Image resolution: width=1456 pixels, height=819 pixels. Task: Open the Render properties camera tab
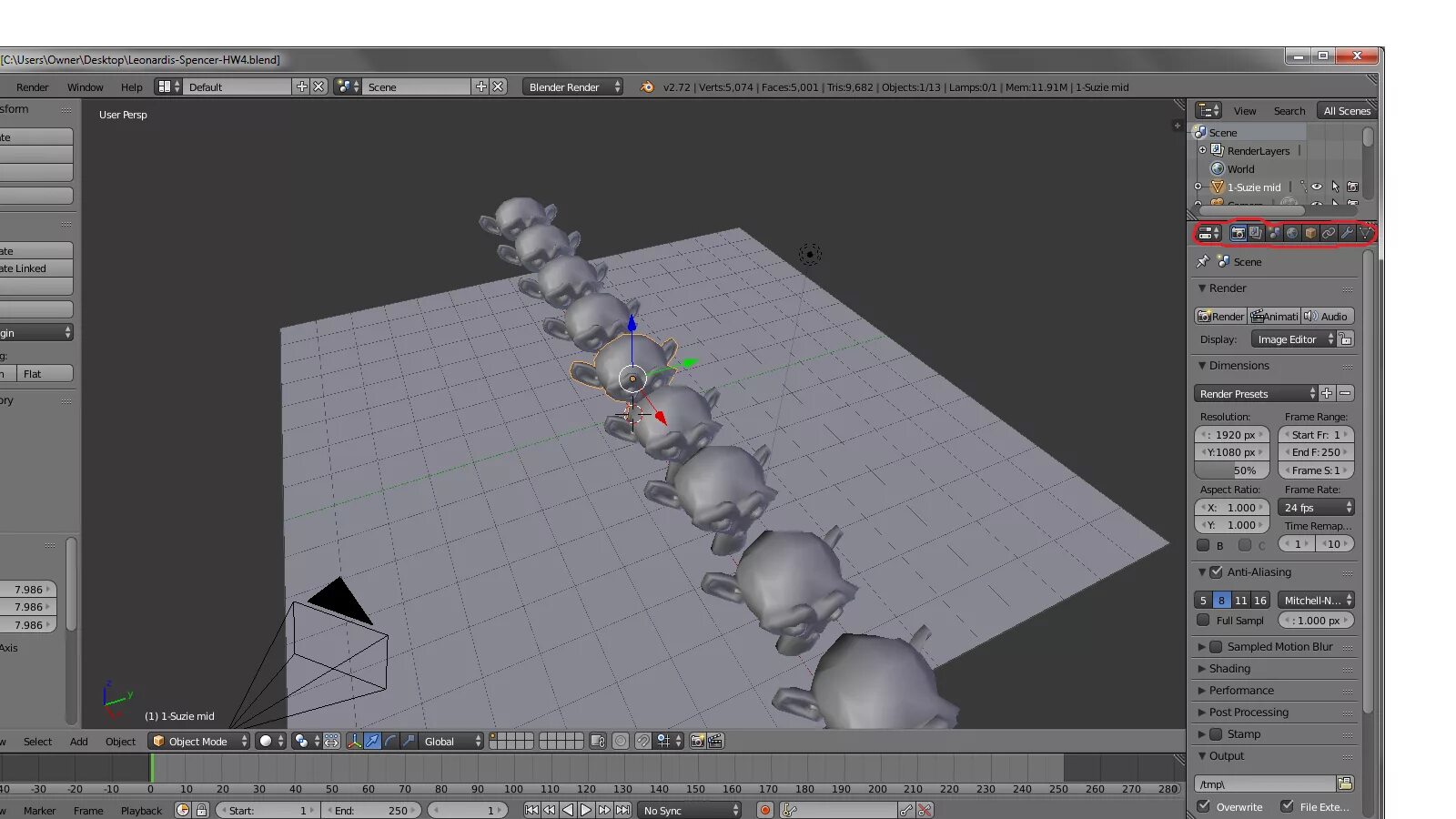pos(1238,234)
